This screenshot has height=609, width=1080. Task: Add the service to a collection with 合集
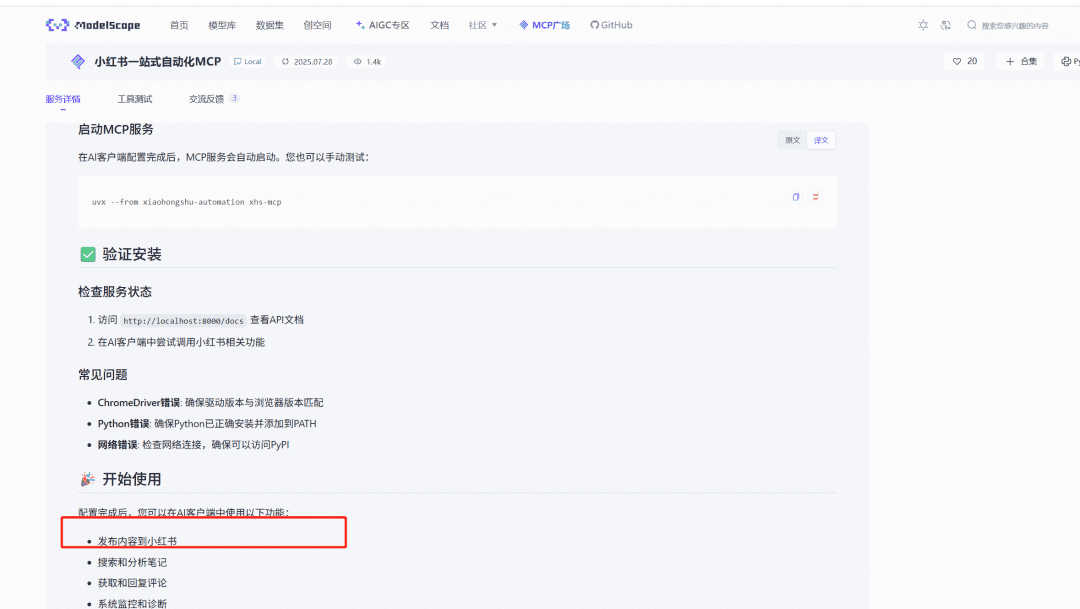(1021, 61)
